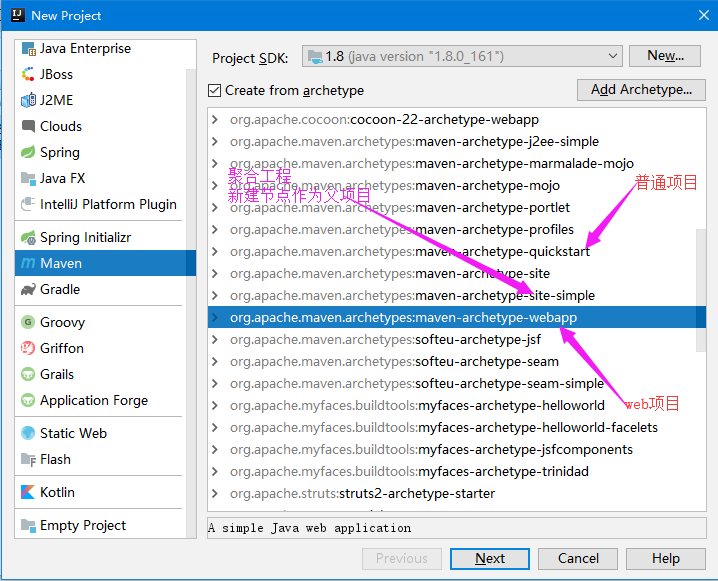Click the Application Forge icon

[x=28, y=400]
